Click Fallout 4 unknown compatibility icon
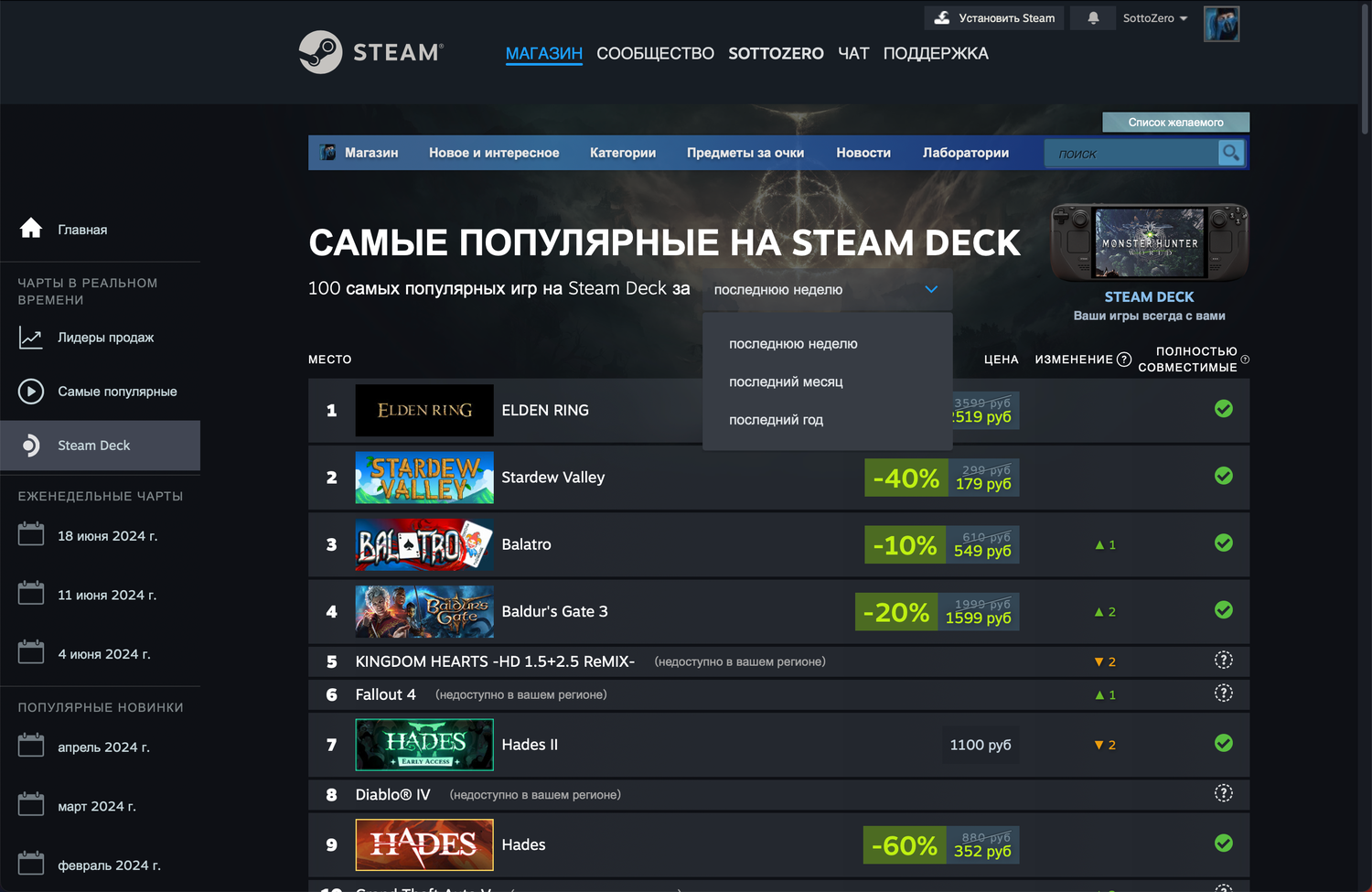The image size is (1372, 892). click(1224, 693)
